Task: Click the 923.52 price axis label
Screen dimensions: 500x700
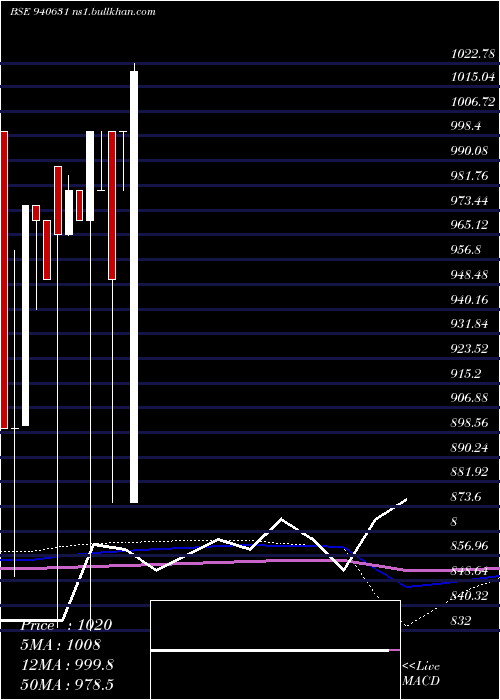Action: [x=470, y=348]
